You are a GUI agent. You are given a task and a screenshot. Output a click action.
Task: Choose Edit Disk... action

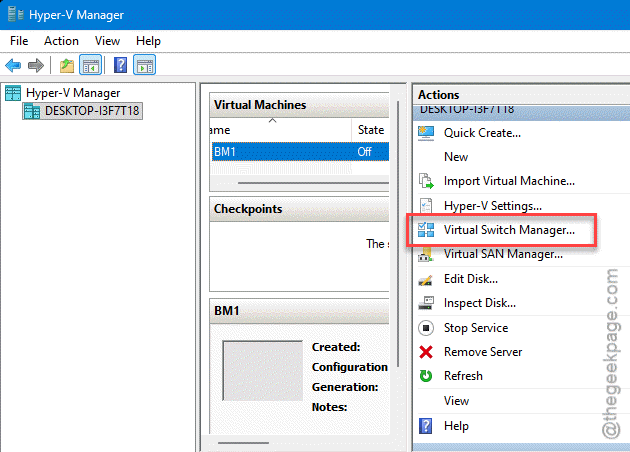[470, 279]
